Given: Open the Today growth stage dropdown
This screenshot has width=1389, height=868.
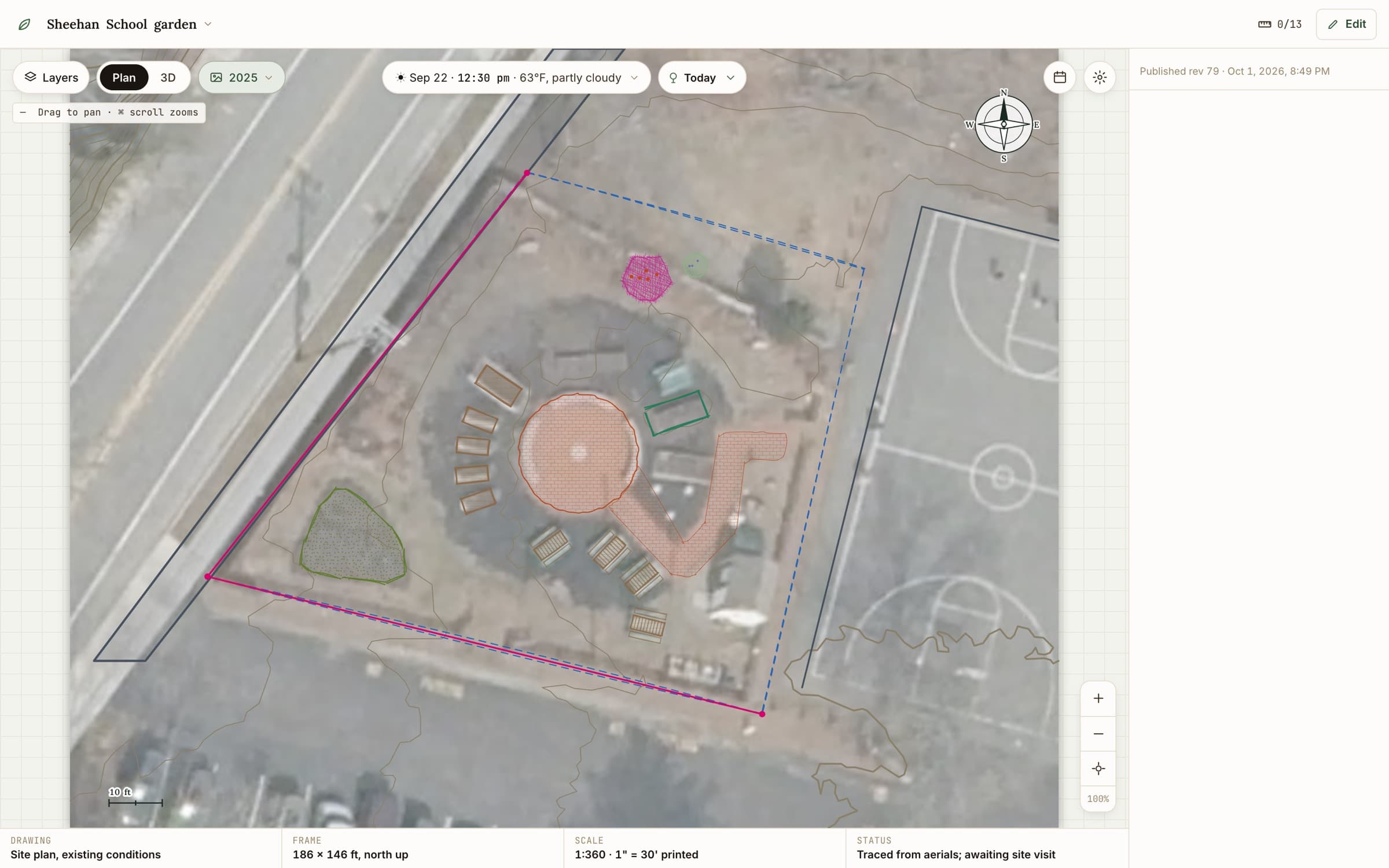Looking at the screenshot, I should 701,78.
